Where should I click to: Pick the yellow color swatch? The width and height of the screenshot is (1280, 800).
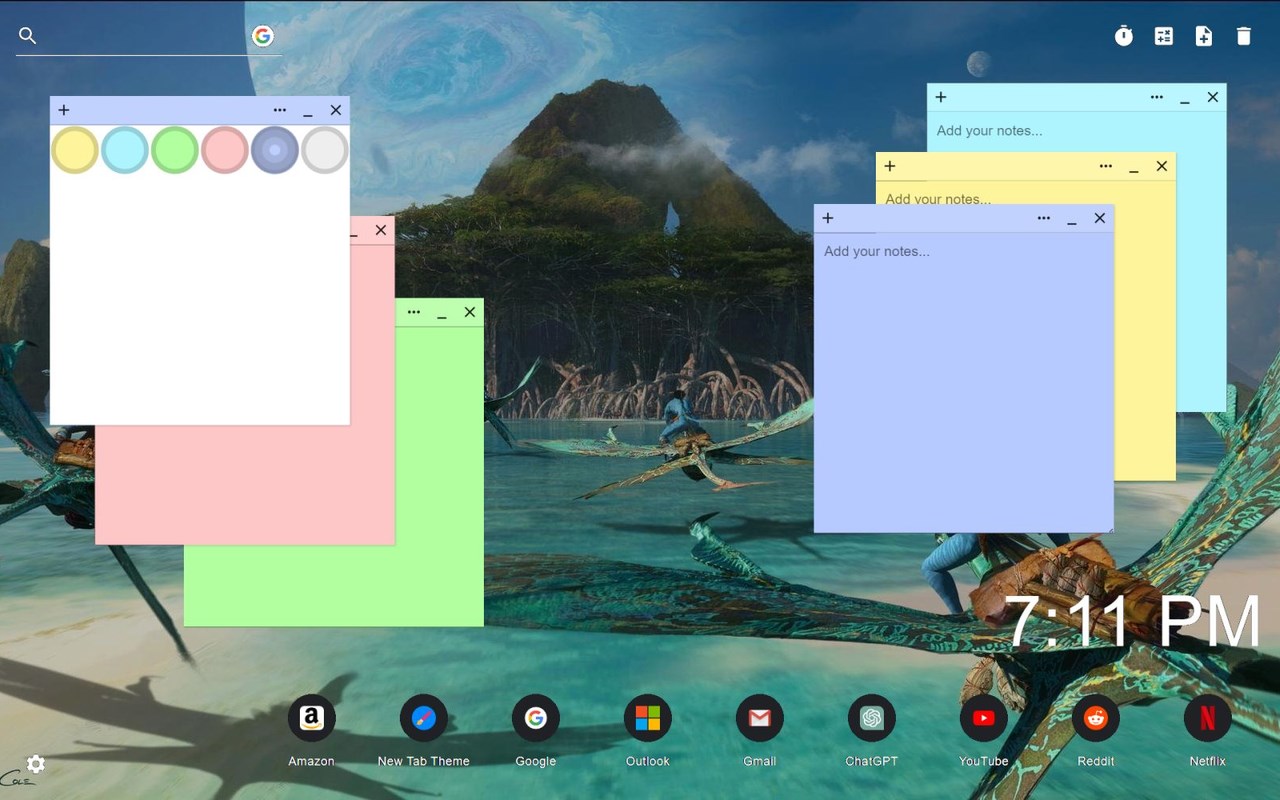click(75, 150)
